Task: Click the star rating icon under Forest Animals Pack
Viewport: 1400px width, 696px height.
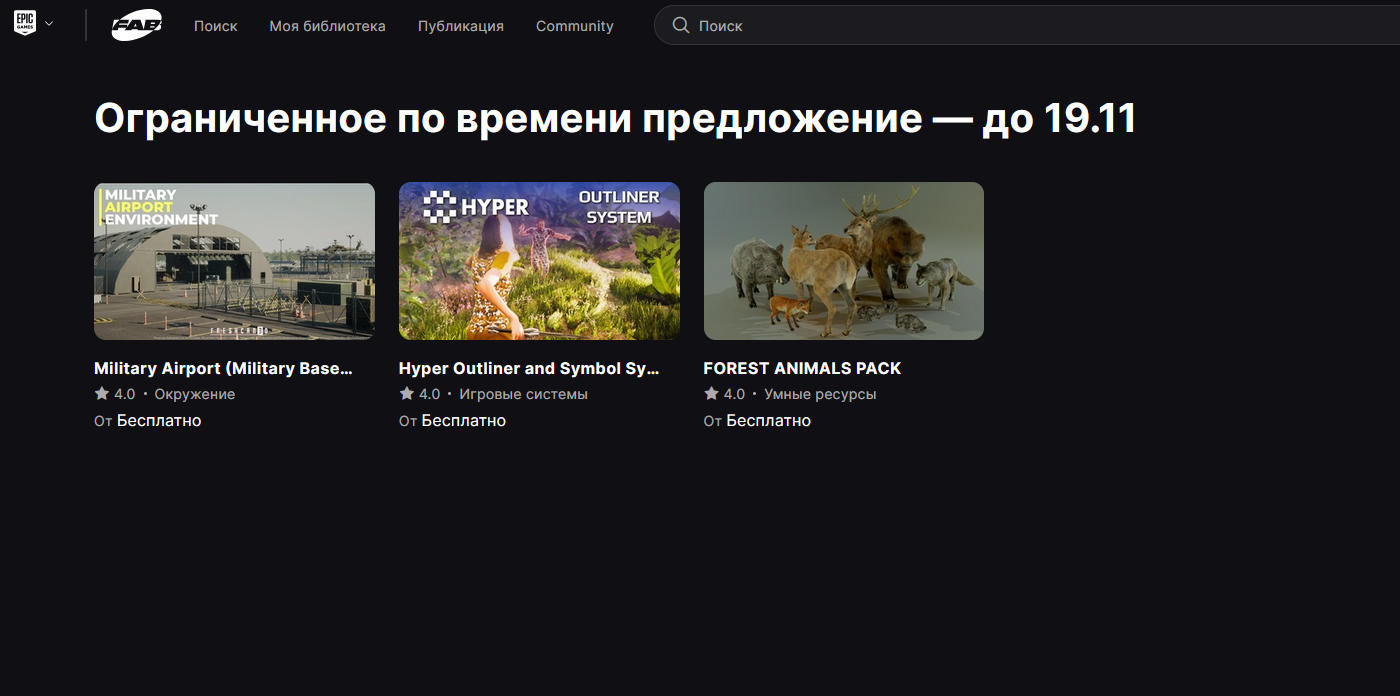Action: click(x=712, y=394)
